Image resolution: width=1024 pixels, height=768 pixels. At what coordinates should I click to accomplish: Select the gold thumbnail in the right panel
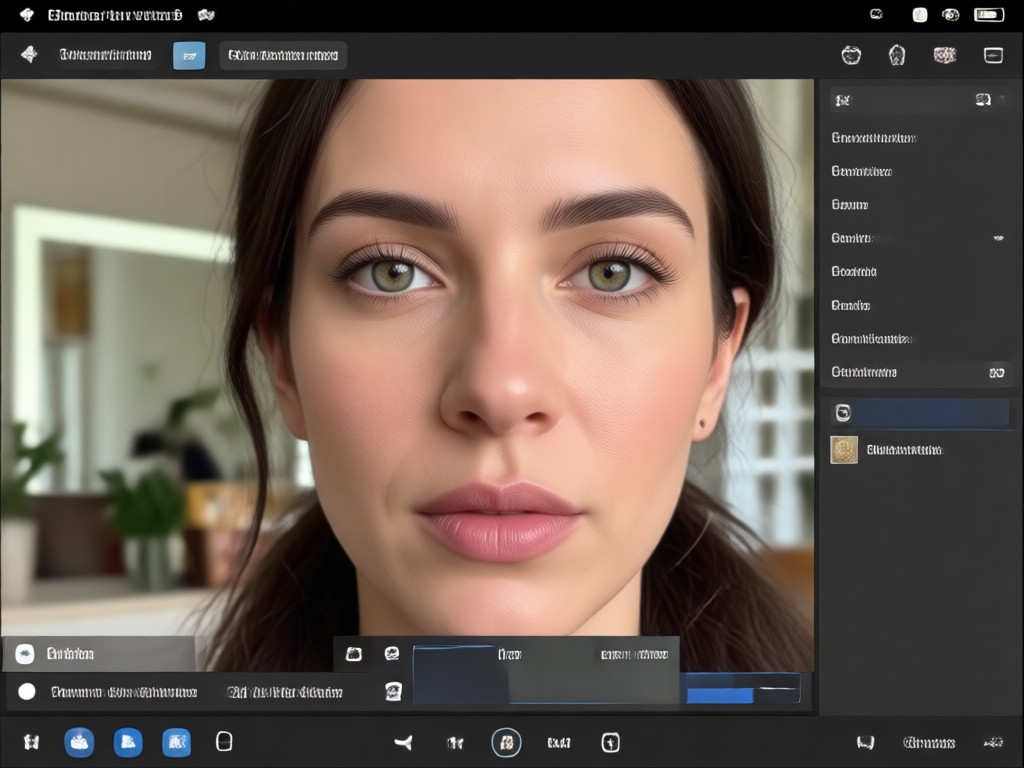(844, 450)
